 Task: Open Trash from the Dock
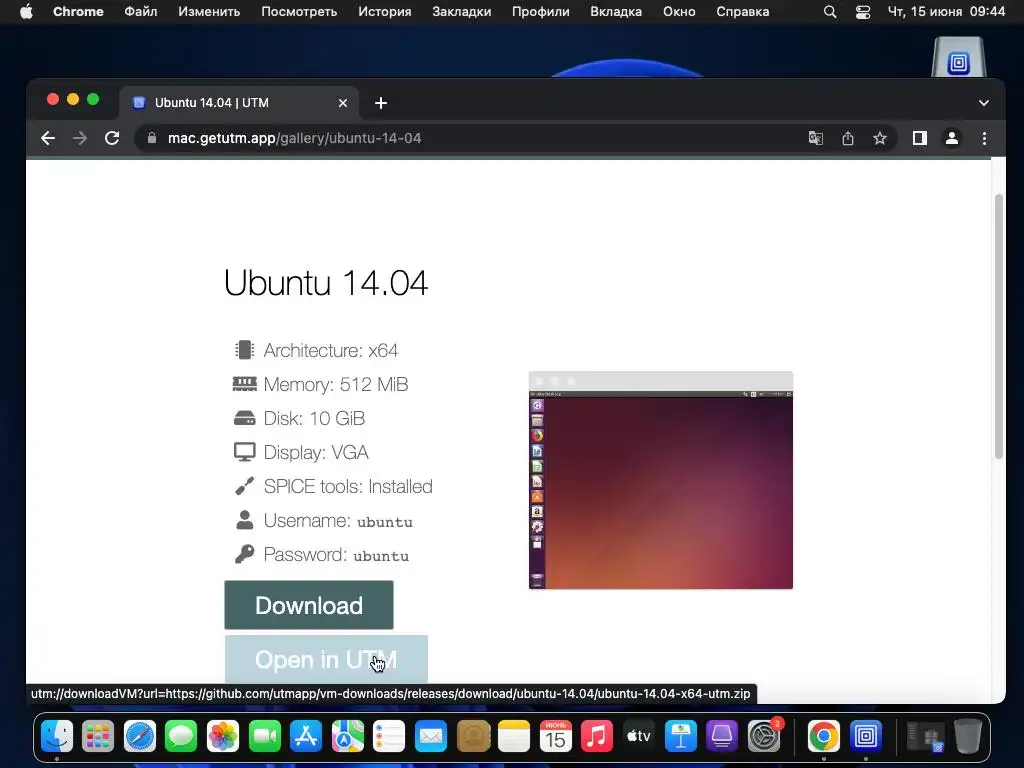(968, 736)
